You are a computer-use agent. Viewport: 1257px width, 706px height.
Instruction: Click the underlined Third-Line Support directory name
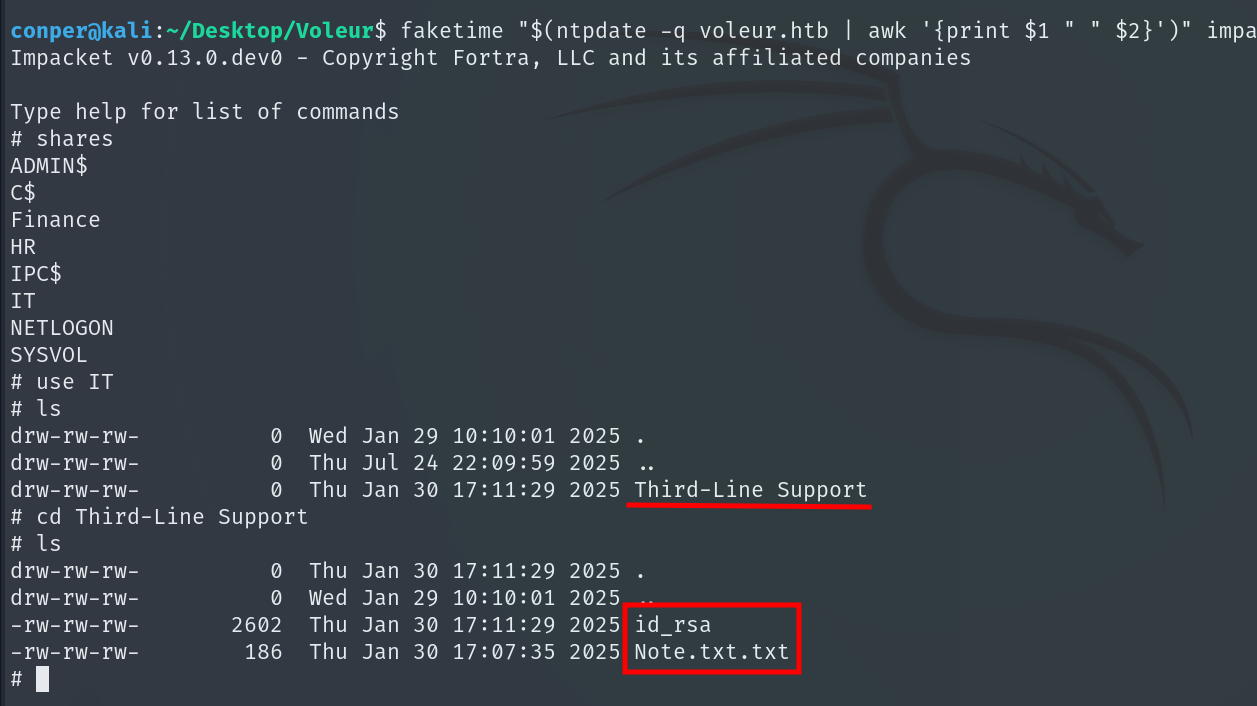750,490
